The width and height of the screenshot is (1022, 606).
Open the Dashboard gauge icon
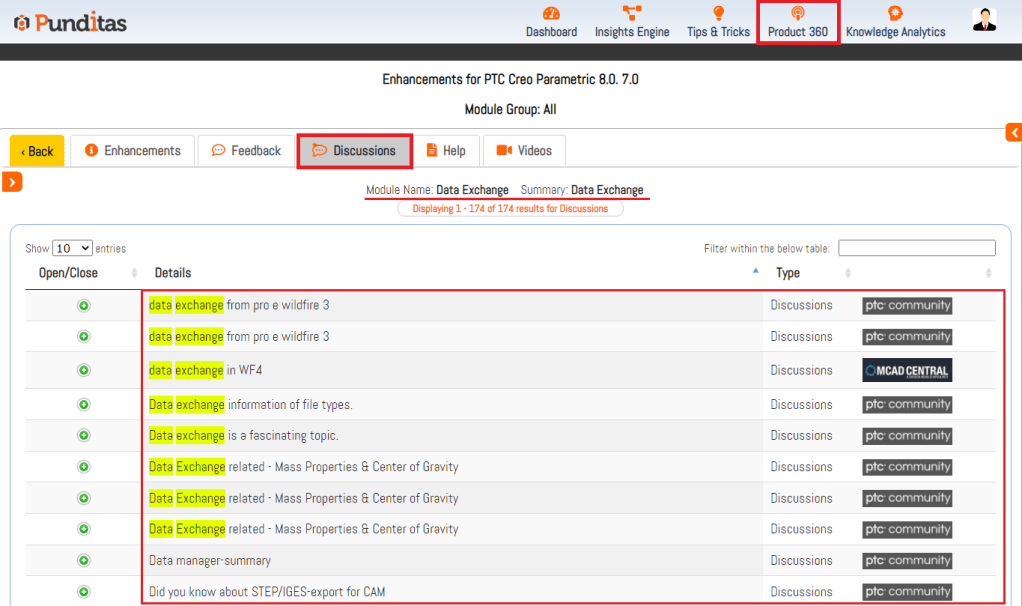(x=551, y=13)
